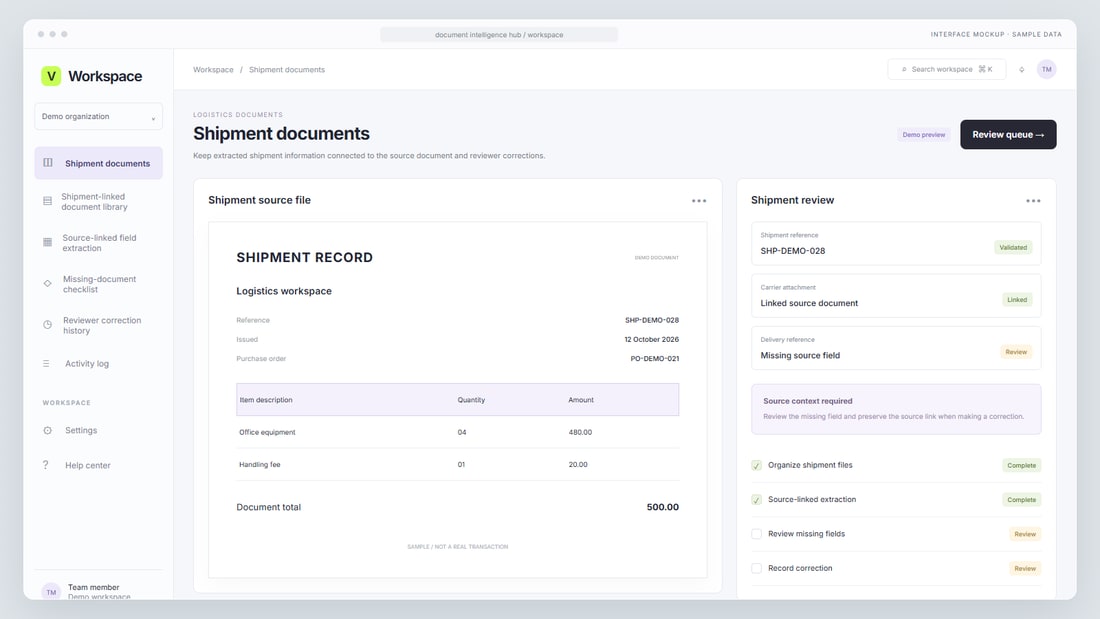Click the field extraction grid icon
Screen dimensions: 1100x619
click(x=48, y=242)
